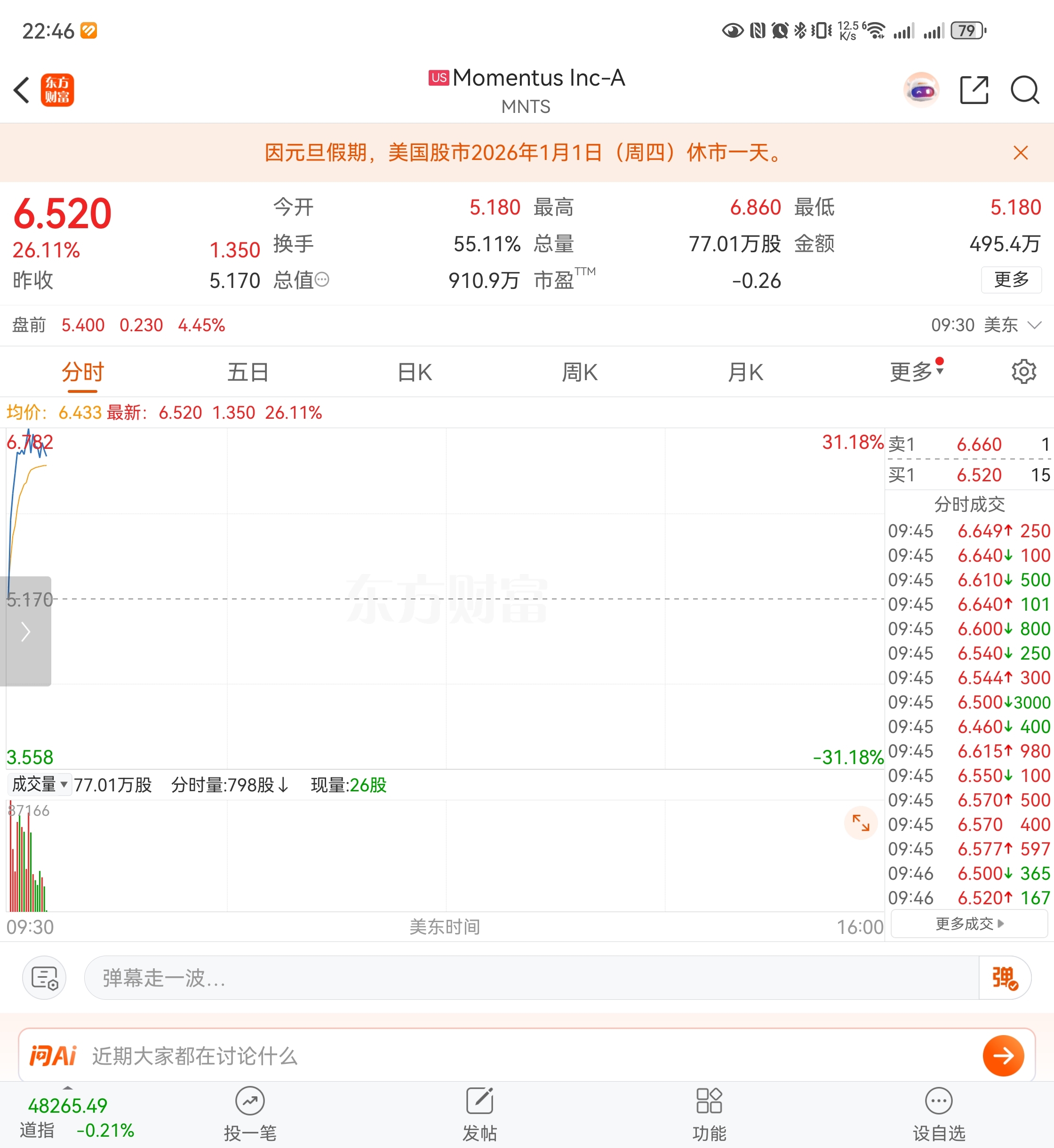Tap the share export icon
The width and height of the screenshot is (1054, 1148).
(974, 90)
